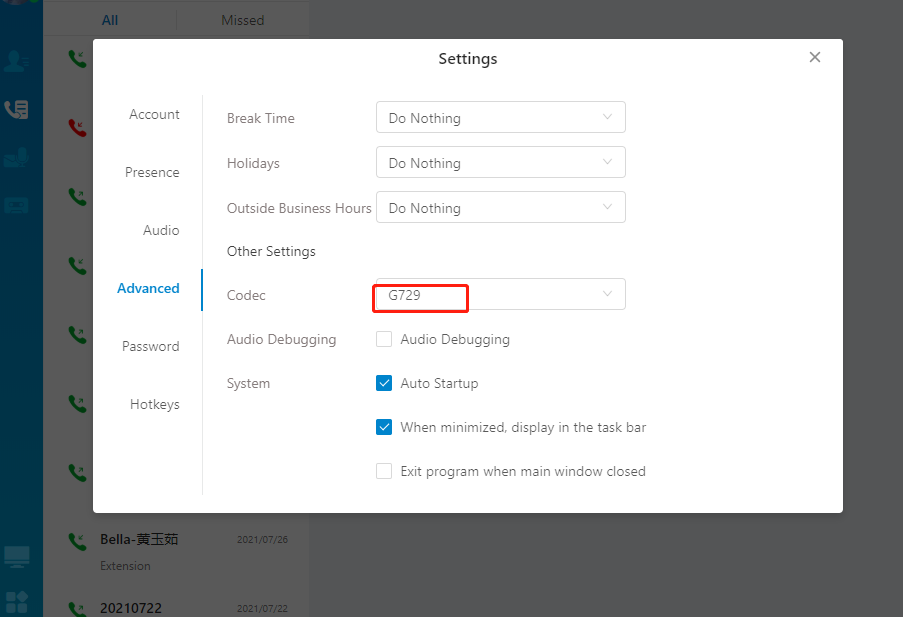Expand the Outside Business Hours dropdown
Screen dimensions: 903x617
500,207
